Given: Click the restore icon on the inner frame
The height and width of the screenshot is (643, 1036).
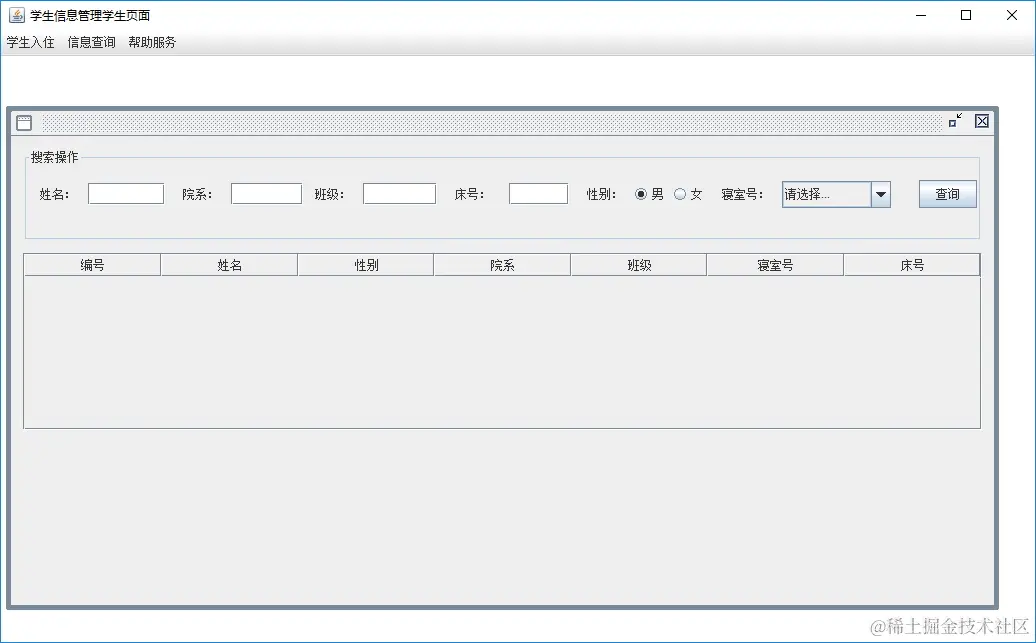Looking at the screenshot, I should pos(954,121).
